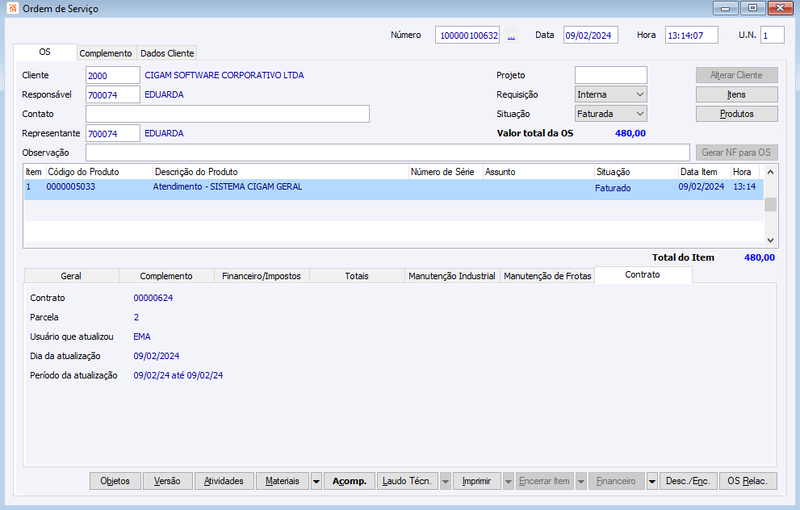Click the Objetos button

click(x=115, y=481)
